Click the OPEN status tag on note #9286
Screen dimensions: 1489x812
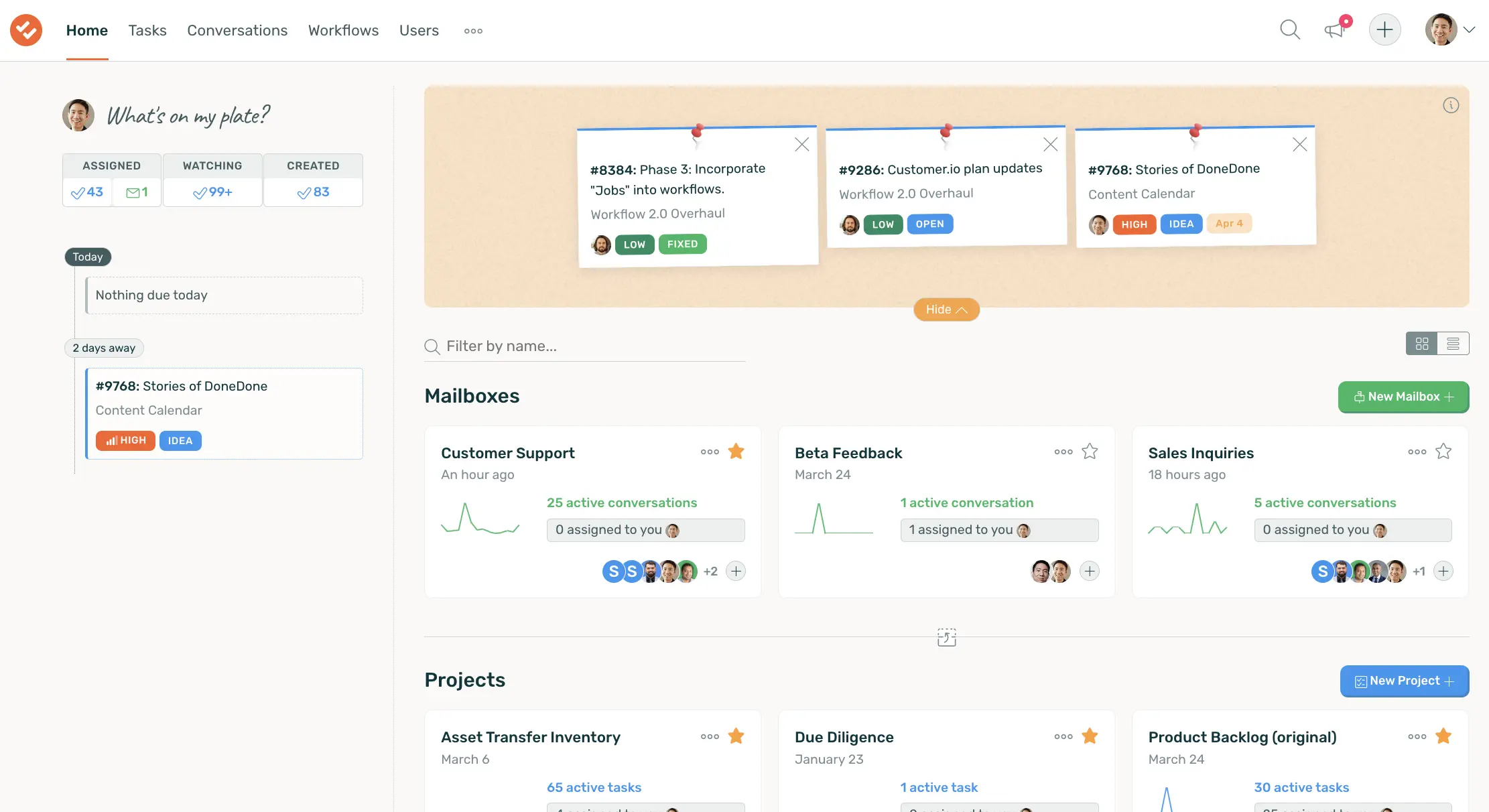(x=929, y=224)
